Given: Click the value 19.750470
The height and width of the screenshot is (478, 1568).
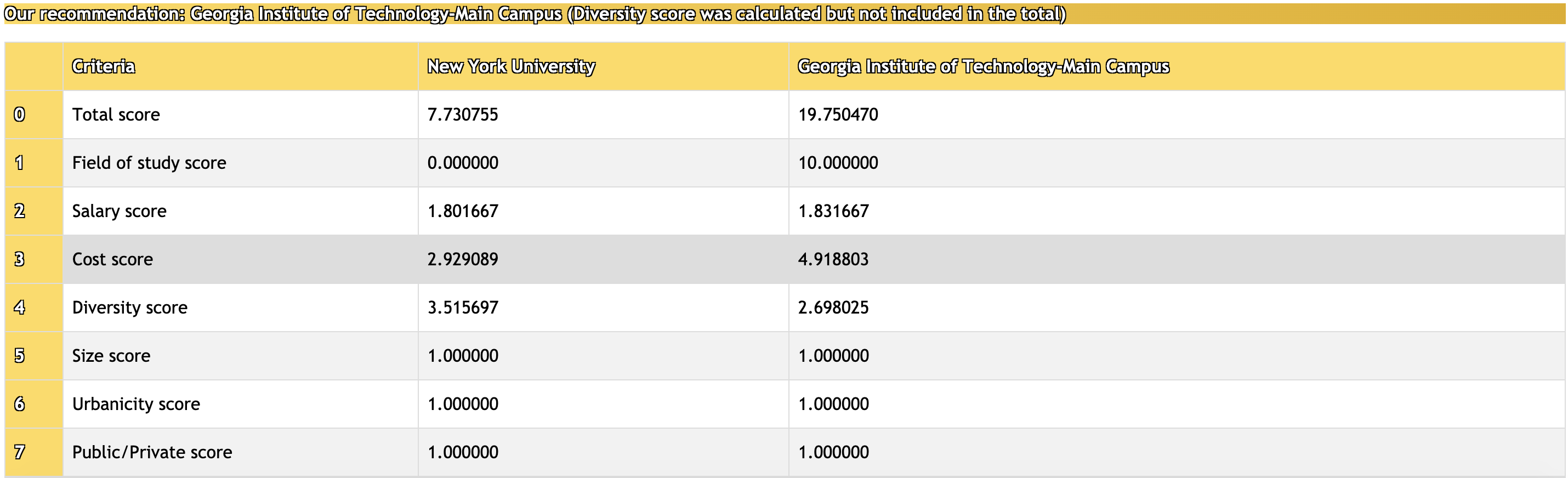Looking at the screenshot, I should (x=838, y=115).
